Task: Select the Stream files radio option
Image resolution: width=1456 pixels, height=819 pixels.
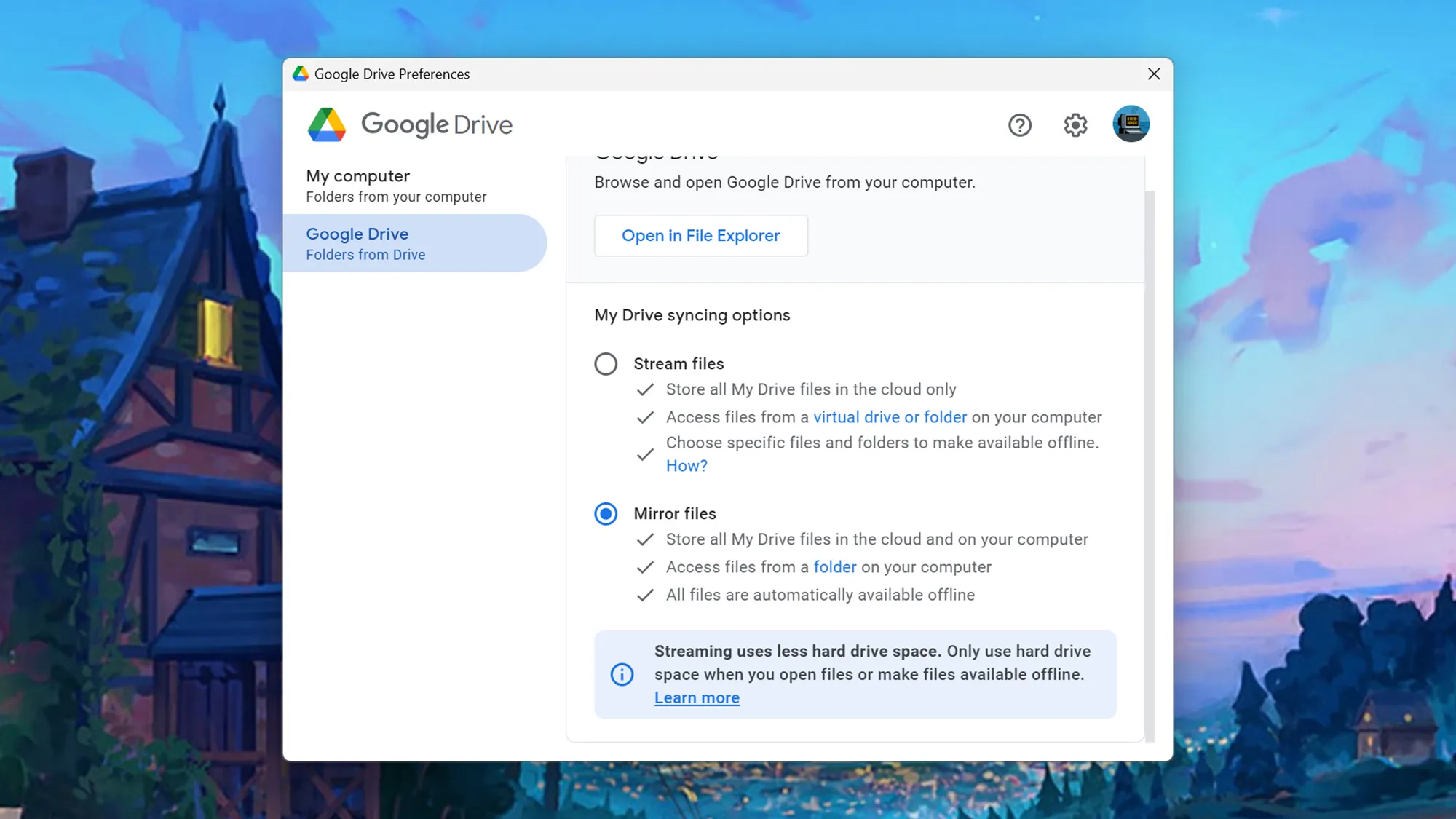Action: tap(606, 364)
